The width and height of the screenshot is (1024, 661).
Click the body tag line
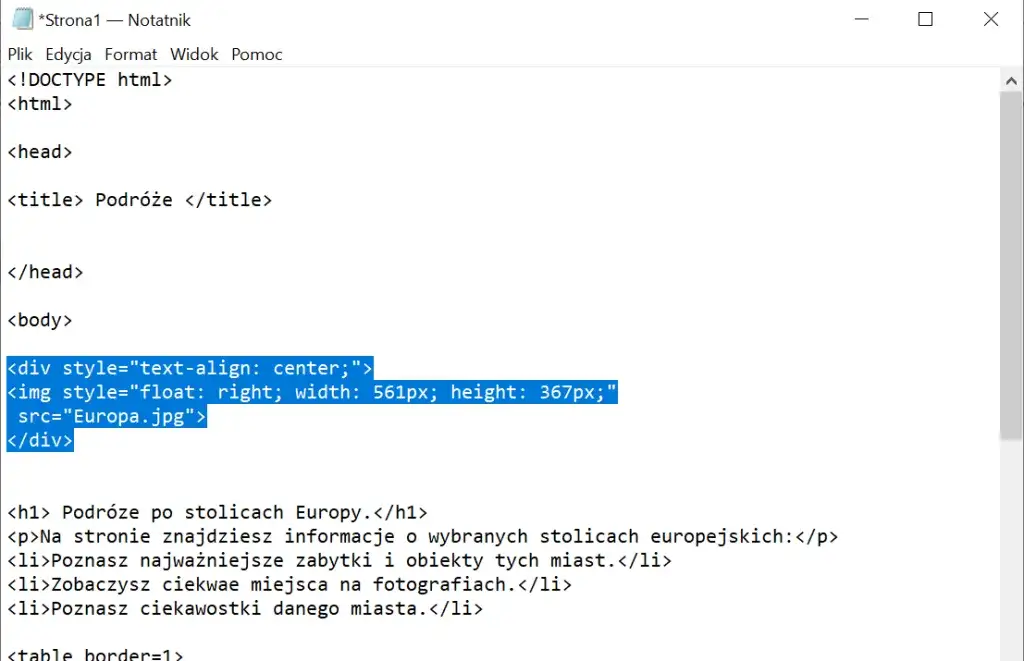pyautogui.click(x=39, y=320)
